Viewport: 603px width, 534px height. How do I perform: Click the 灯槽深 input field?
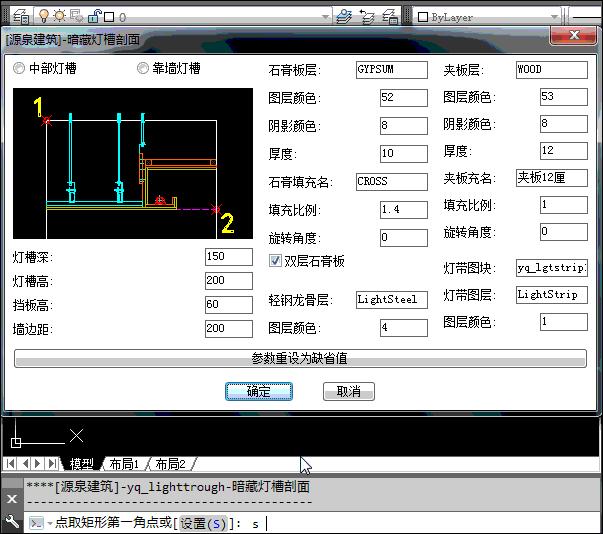pos(228,257)
